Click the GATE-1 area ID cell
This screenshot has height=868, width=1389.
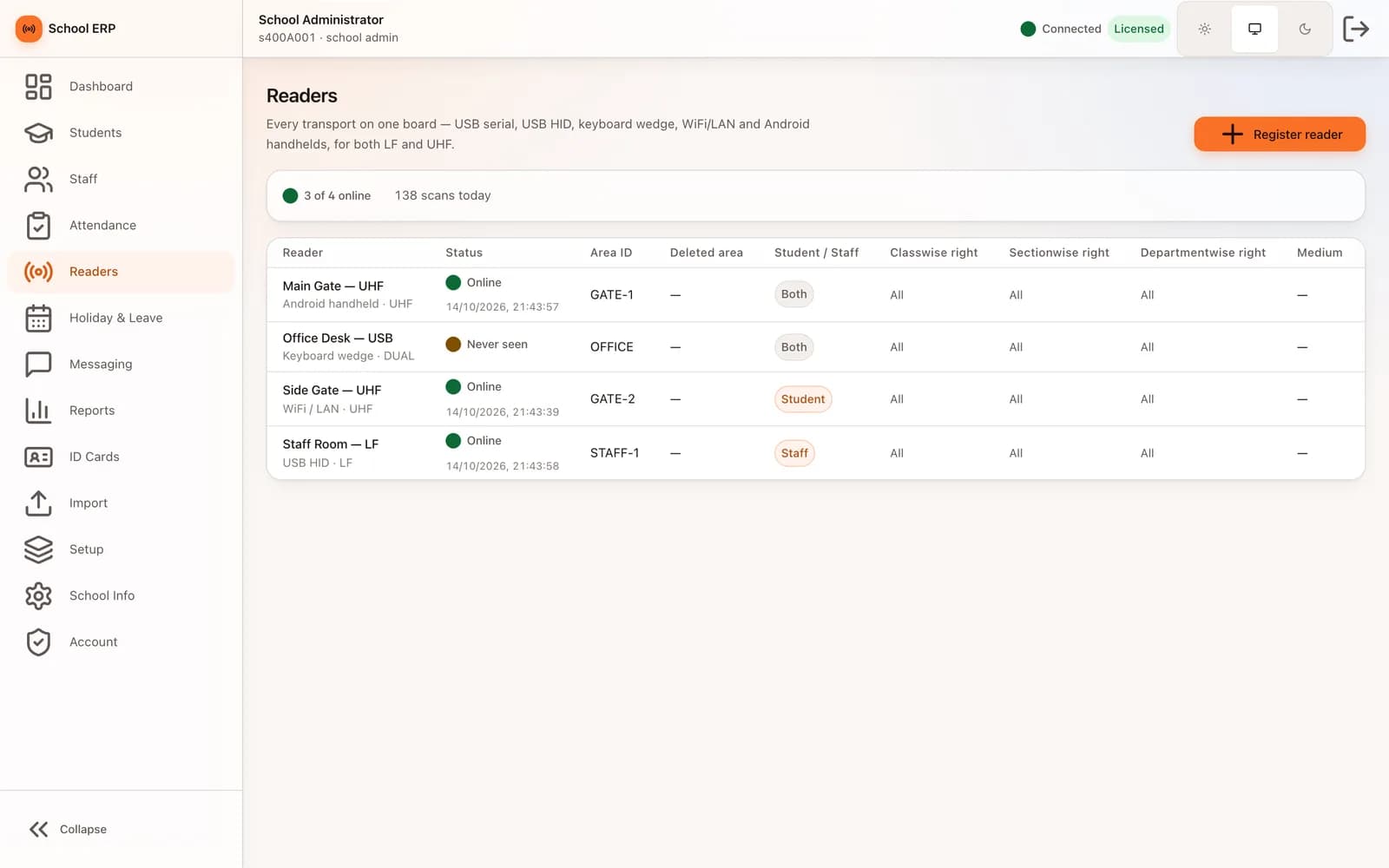coord(612,295)
